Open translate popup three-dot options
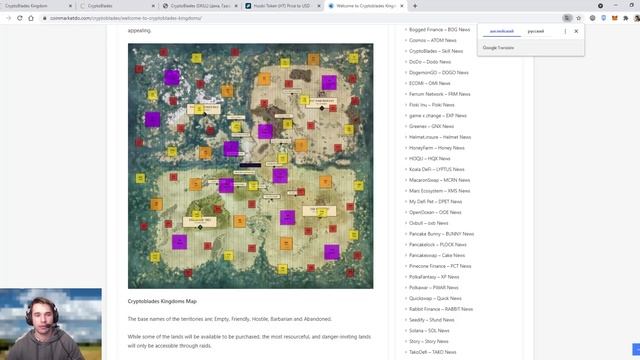Image resolution: width=640 pixels, height=360 pixels. coord(565,31)
